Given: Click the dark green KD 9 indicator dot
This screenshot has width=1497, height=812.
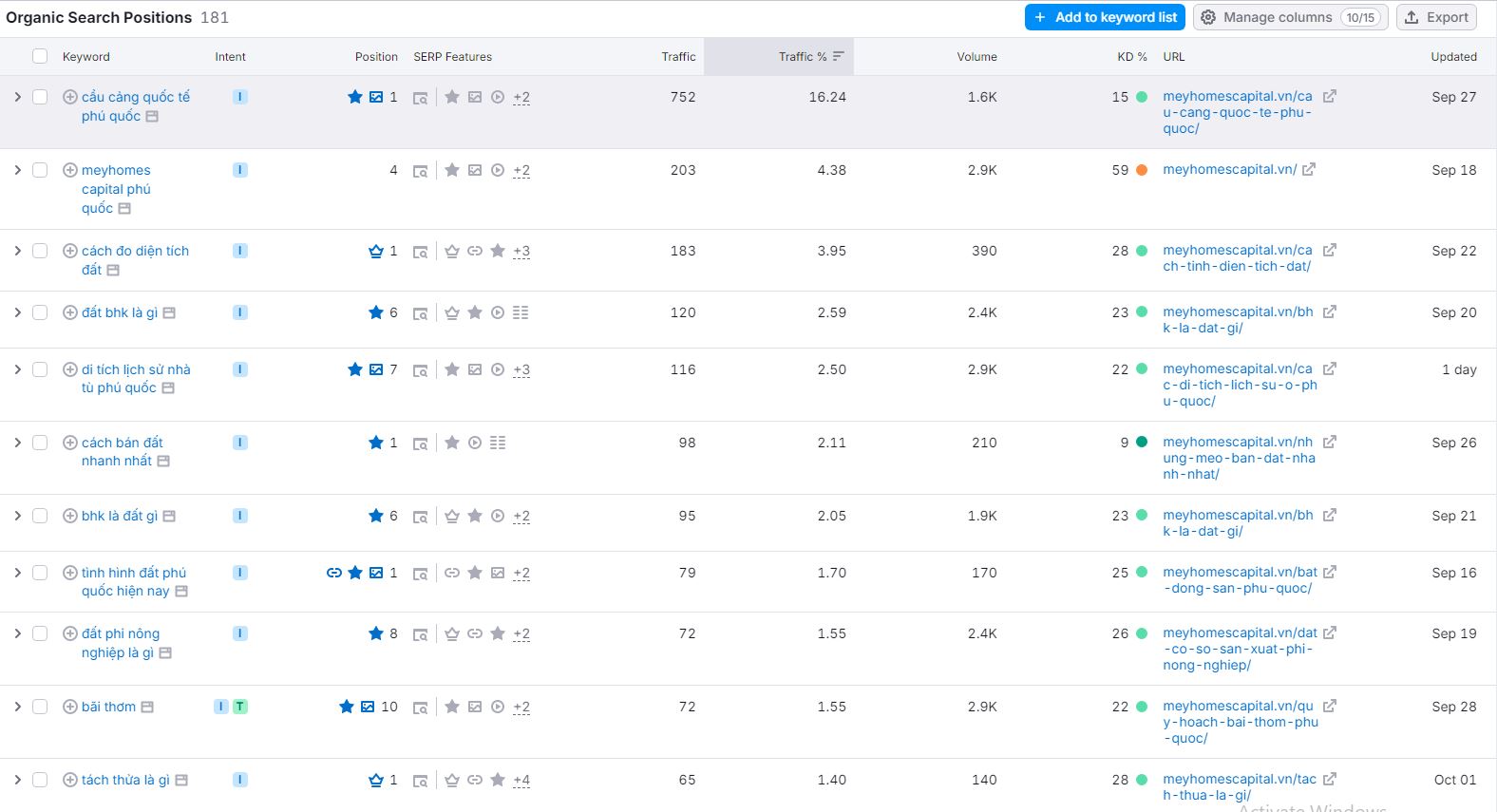Looking at the screenshot, I should pos(1142,443).
